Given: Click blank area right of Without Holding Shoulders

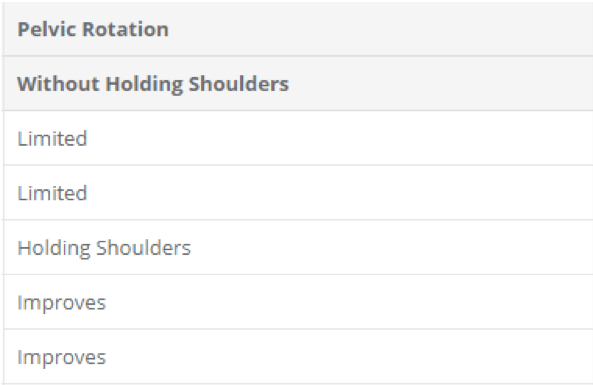Looking at the screenshot, I should point(439,84).
